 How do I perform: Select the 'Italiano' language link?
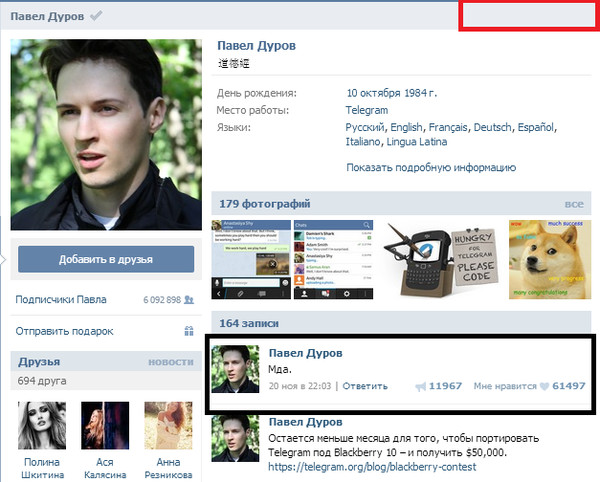pyautogui.click(x=363, y=142)
